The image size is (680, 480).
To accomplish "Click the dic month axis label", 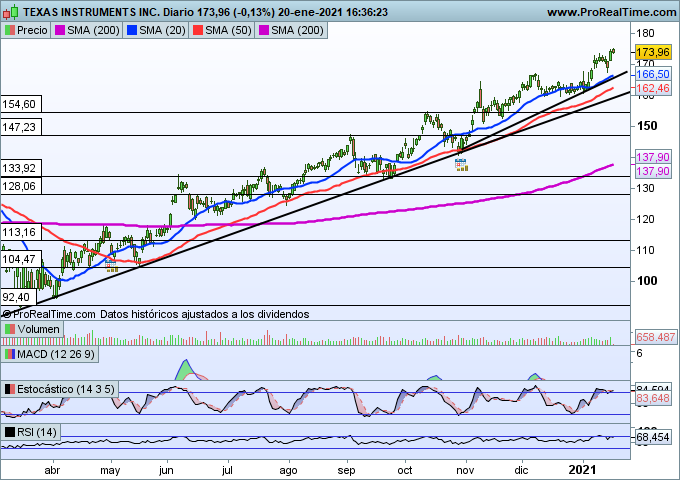I will pos(521,470).
